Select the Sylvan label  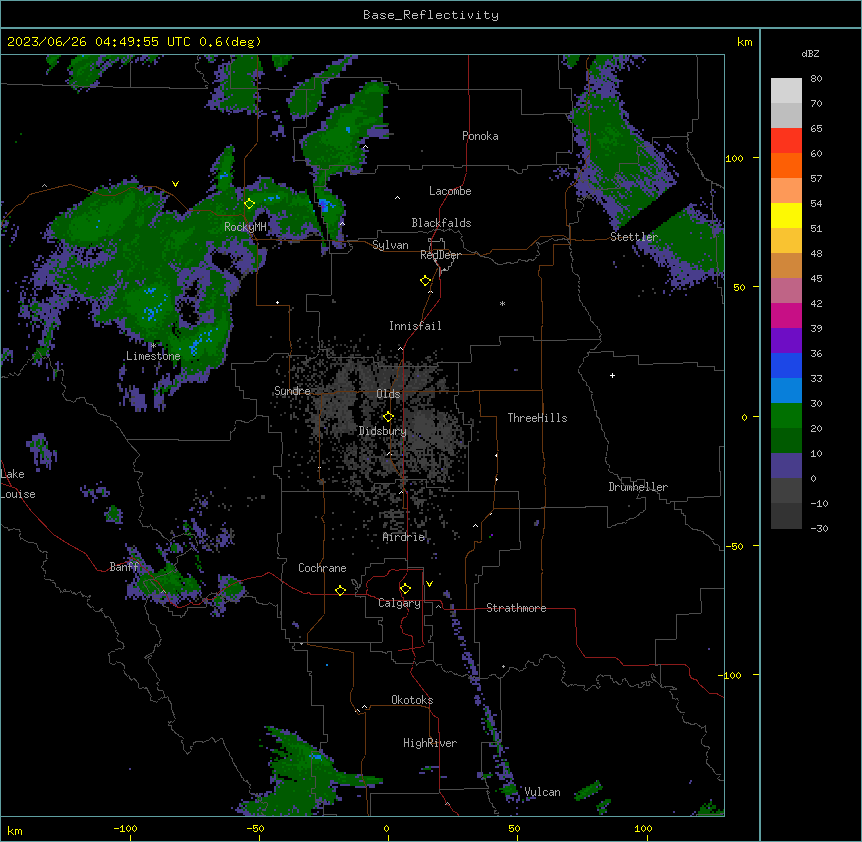390,245
